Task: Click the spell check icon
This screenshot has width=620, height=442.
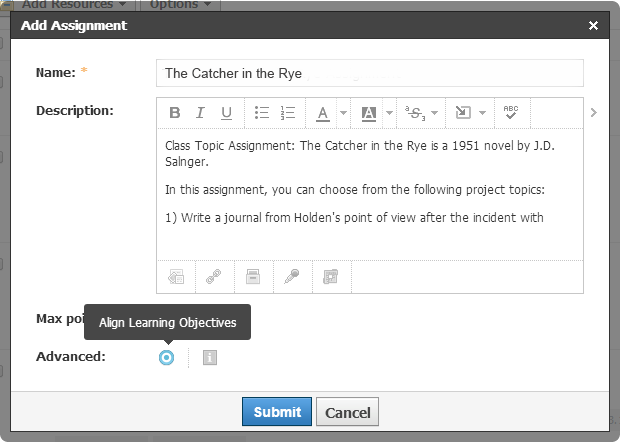Action: click(511, 113)
